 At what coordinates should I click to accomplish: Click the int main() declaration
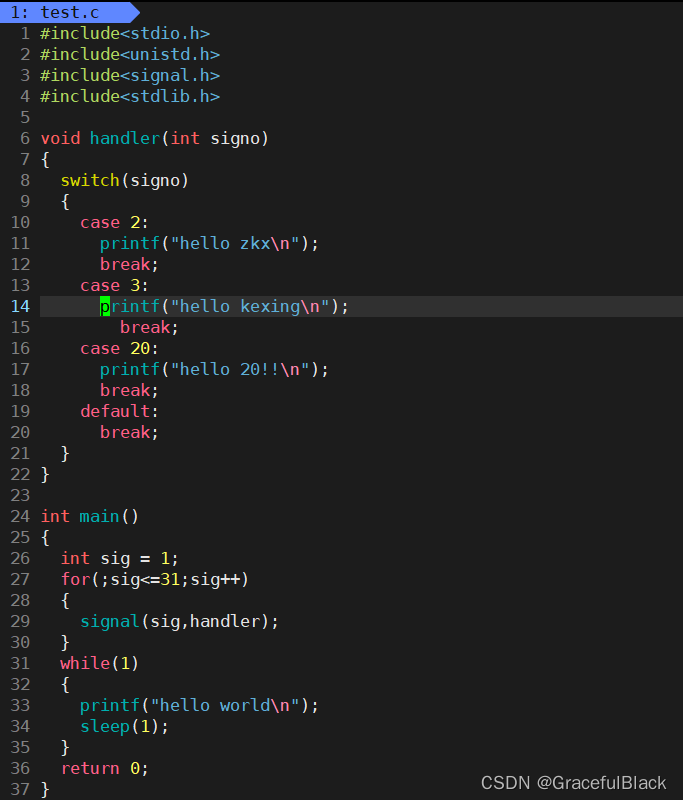pos(89,517)
